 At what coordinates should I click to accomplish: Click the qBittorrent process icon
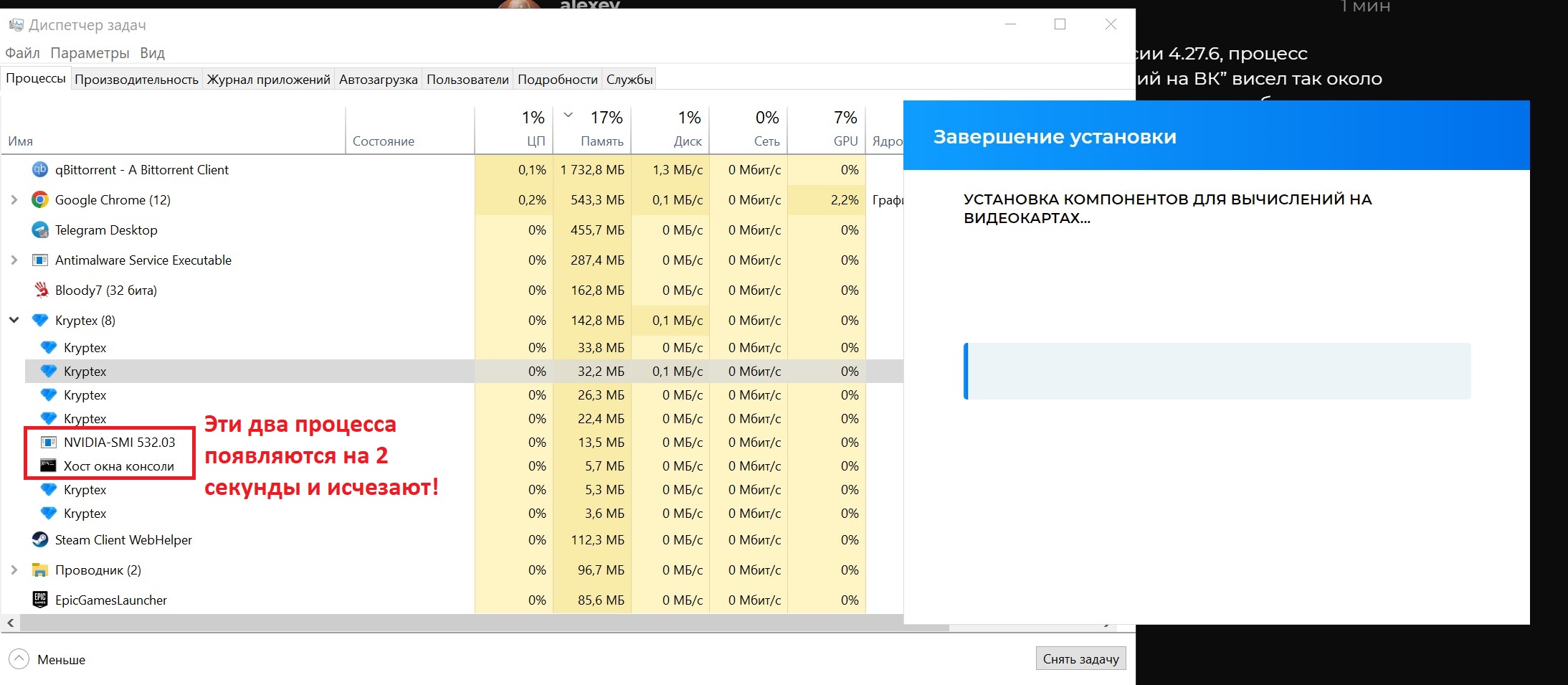tap(40, 170)
